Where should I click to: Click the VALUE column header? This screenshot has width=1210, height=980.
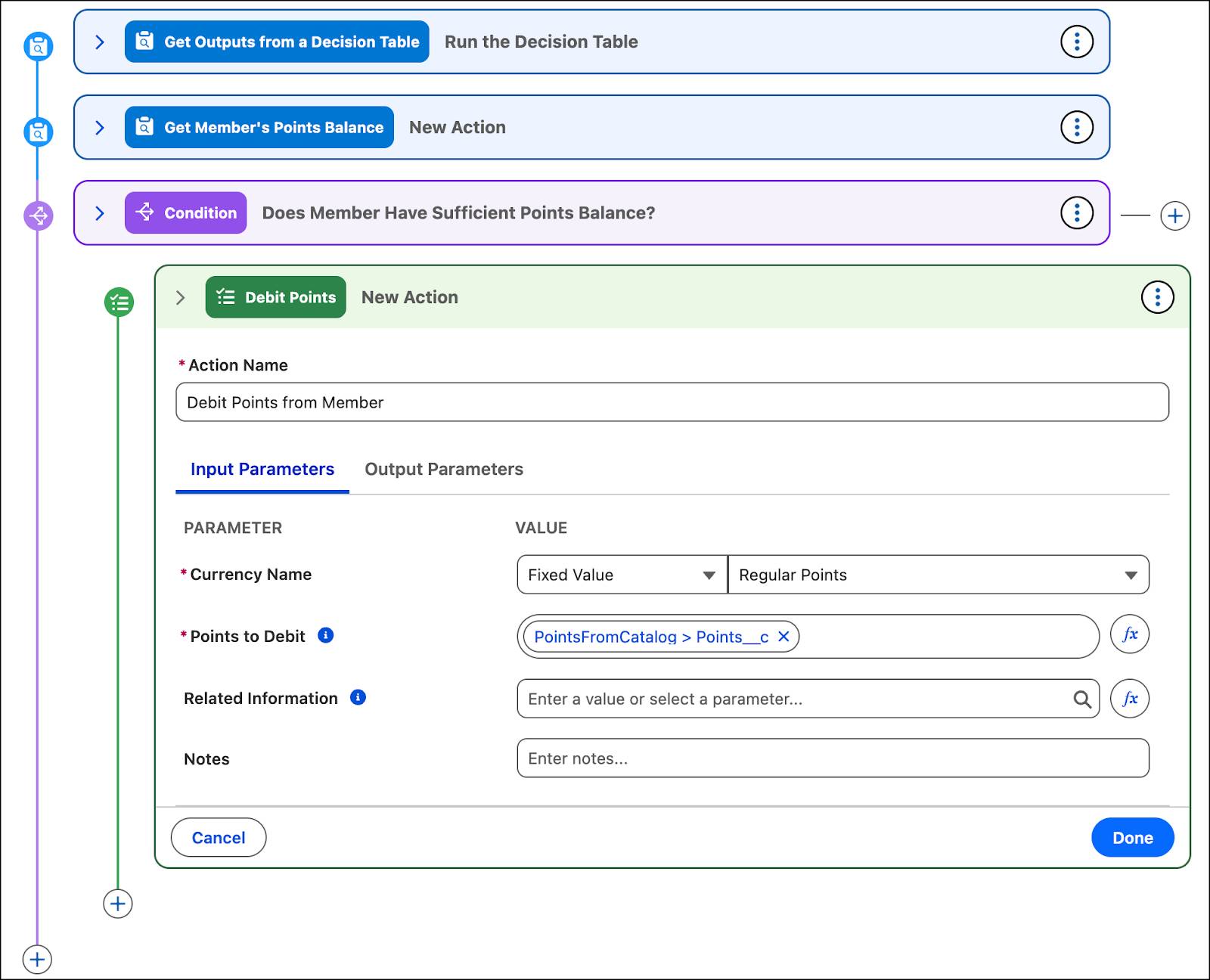pyautogui.click(x=541, y=528)
